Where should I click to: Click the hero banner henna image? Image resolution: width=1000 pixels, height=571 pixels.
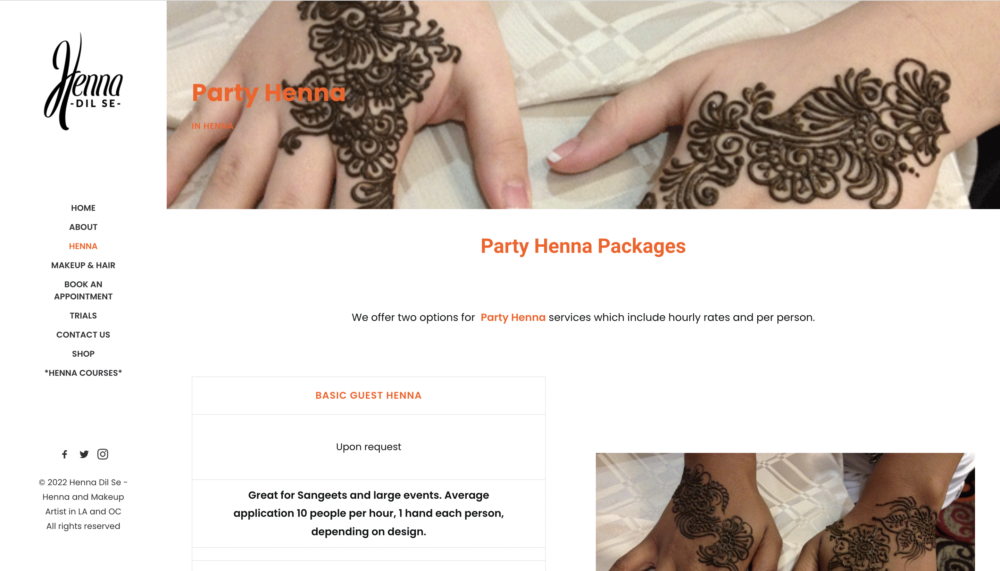[583, 105]
